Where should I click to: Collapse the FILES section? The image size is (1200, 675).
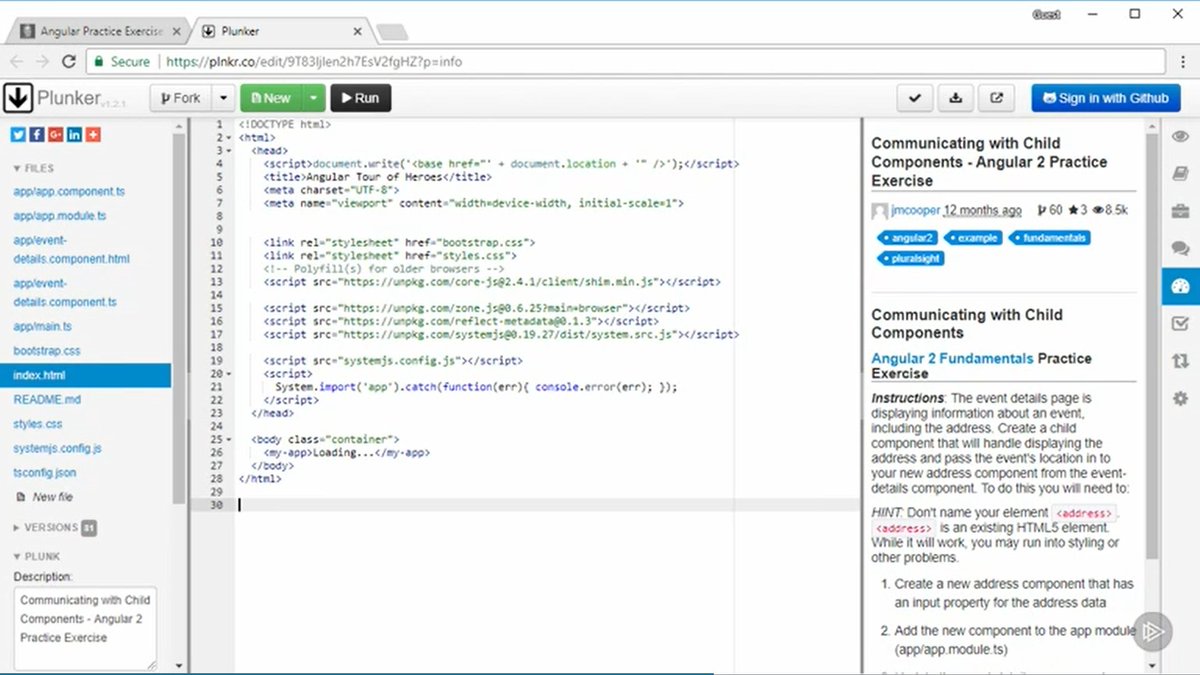(34, 168)
